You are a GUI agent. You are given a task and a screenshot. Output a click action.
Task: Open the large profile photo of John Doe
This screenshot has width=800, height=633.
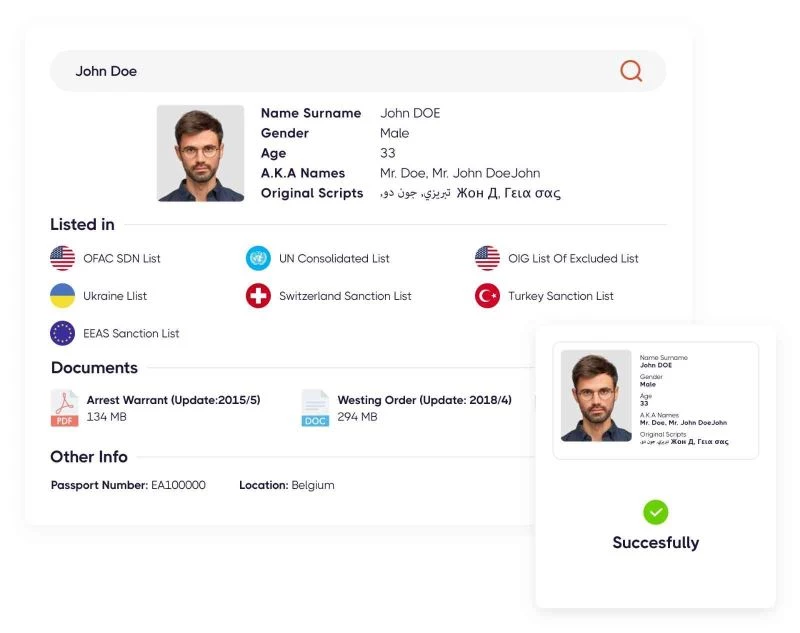coord(200,153)
